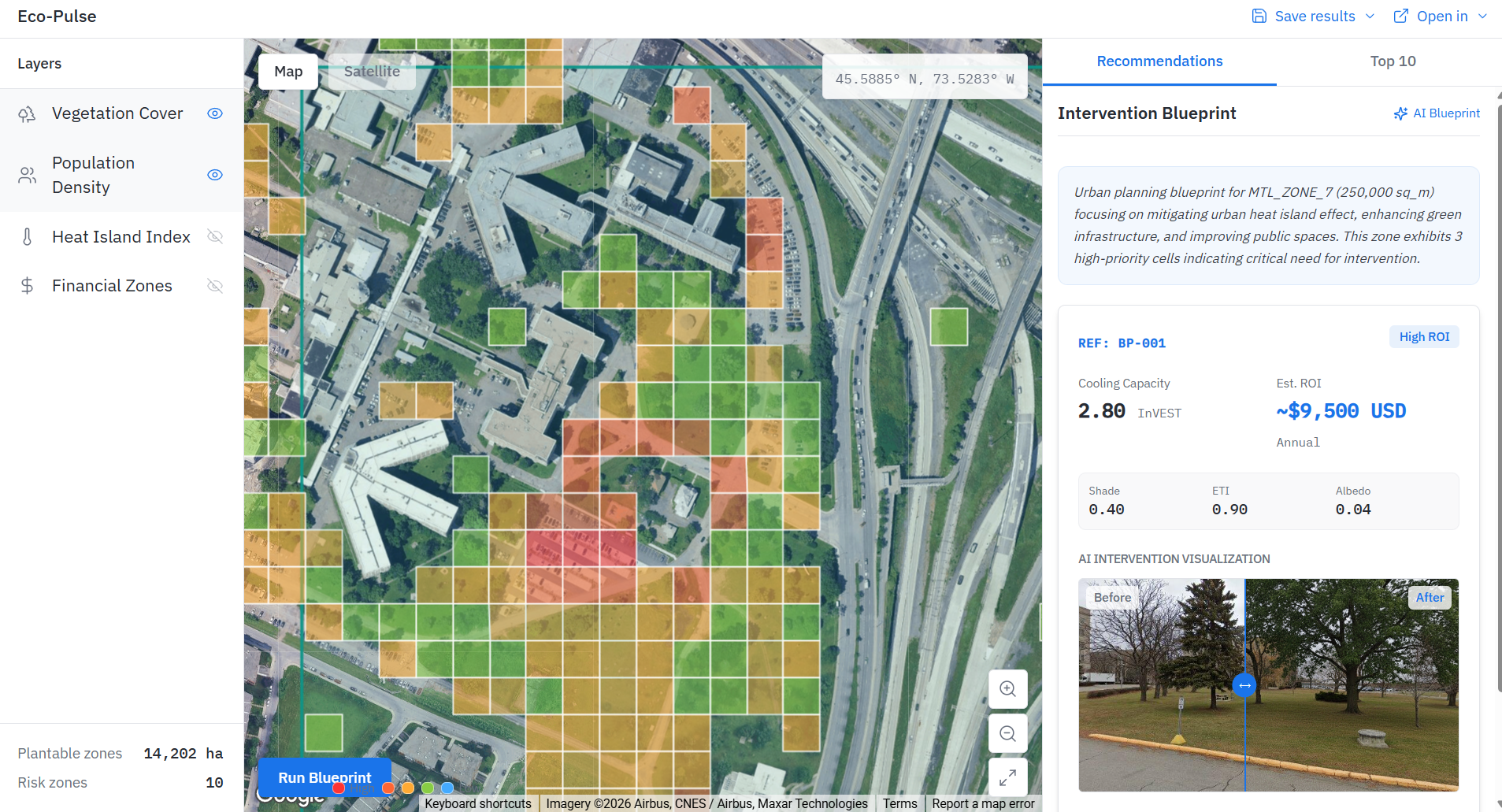Click the ETI 0.90 value
1502x812 pixels.
[x=1229, y=510]
